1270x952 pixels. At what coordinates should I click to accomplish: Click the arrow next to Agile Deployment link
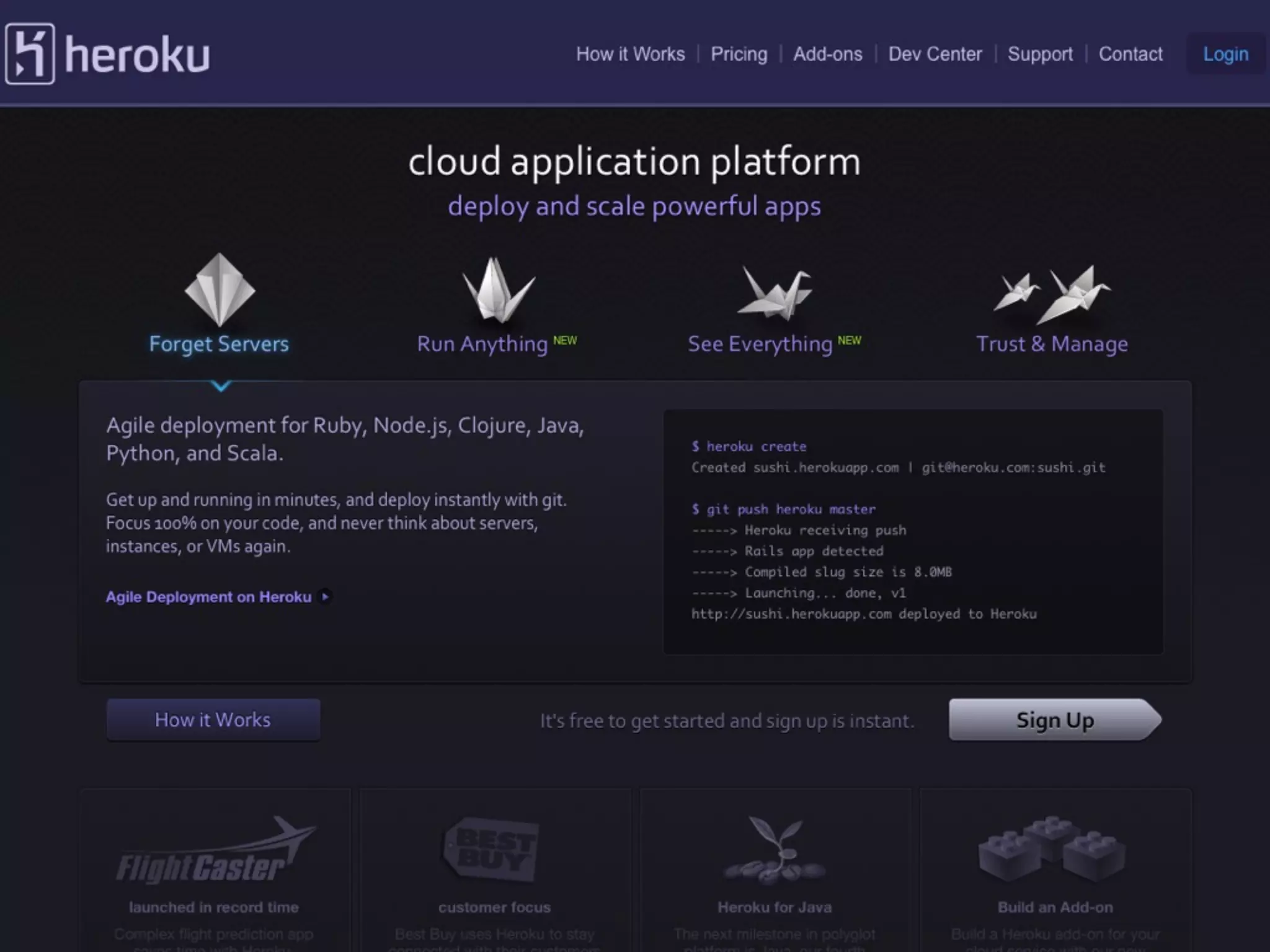coord(325,597)
